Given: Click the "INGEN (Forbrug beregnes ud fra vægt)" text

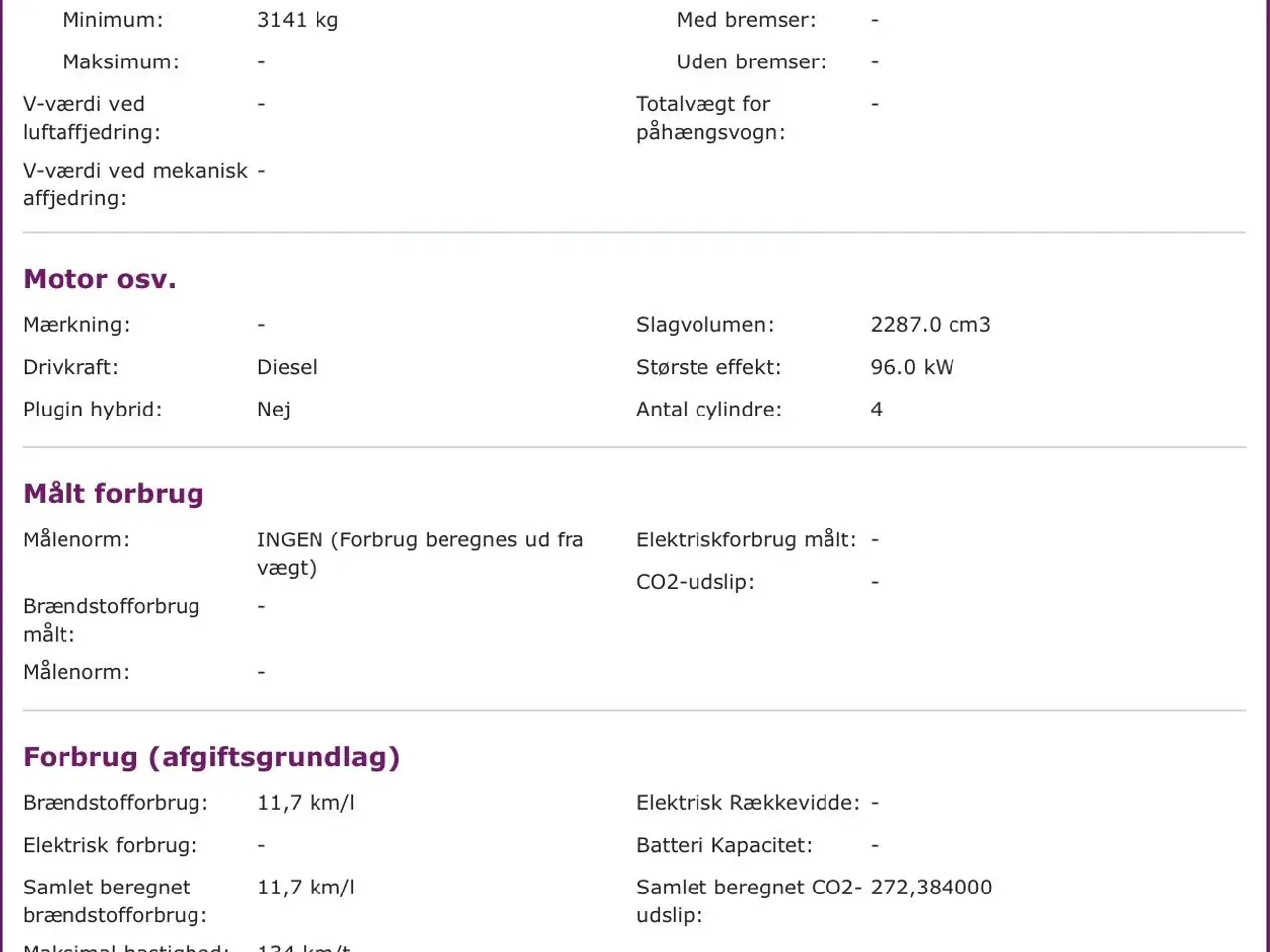Looking at the screenshot, I should tap(419, 553).
